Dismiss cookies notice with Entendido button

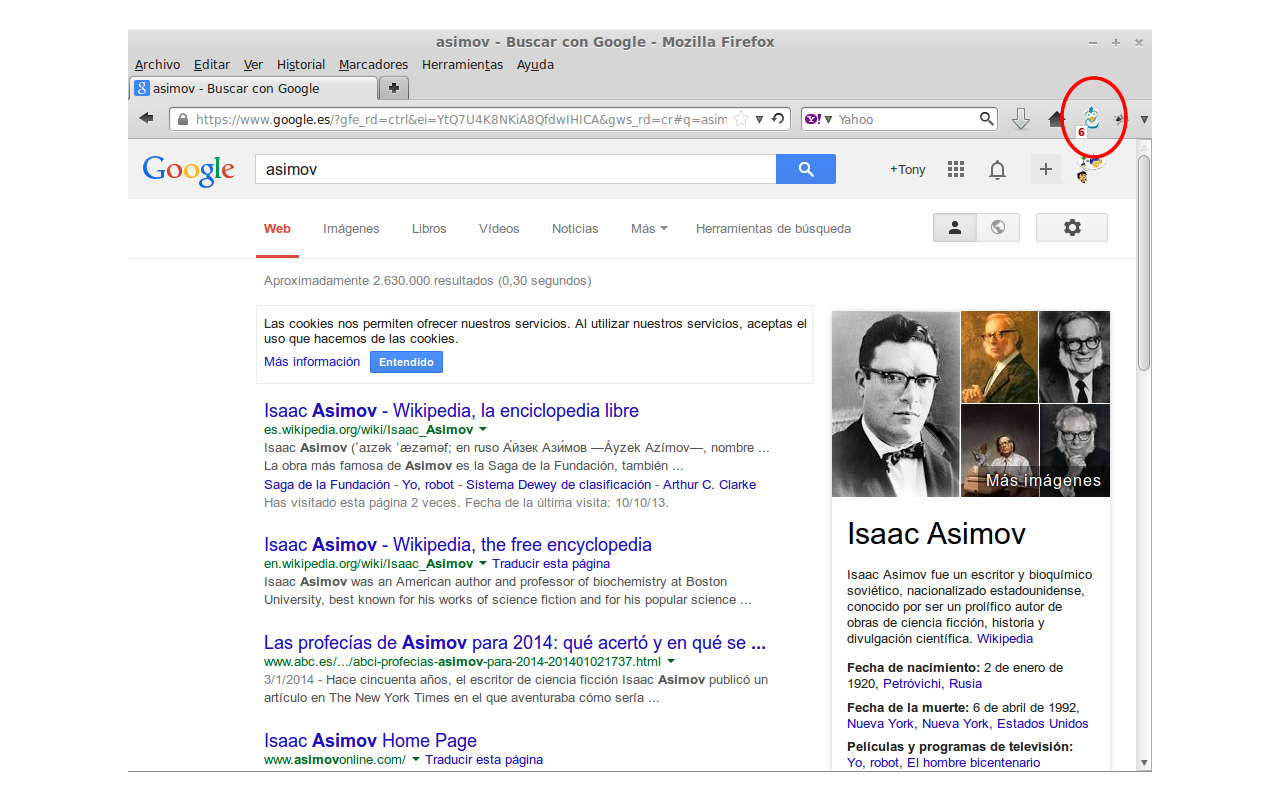tap(406, 362)
